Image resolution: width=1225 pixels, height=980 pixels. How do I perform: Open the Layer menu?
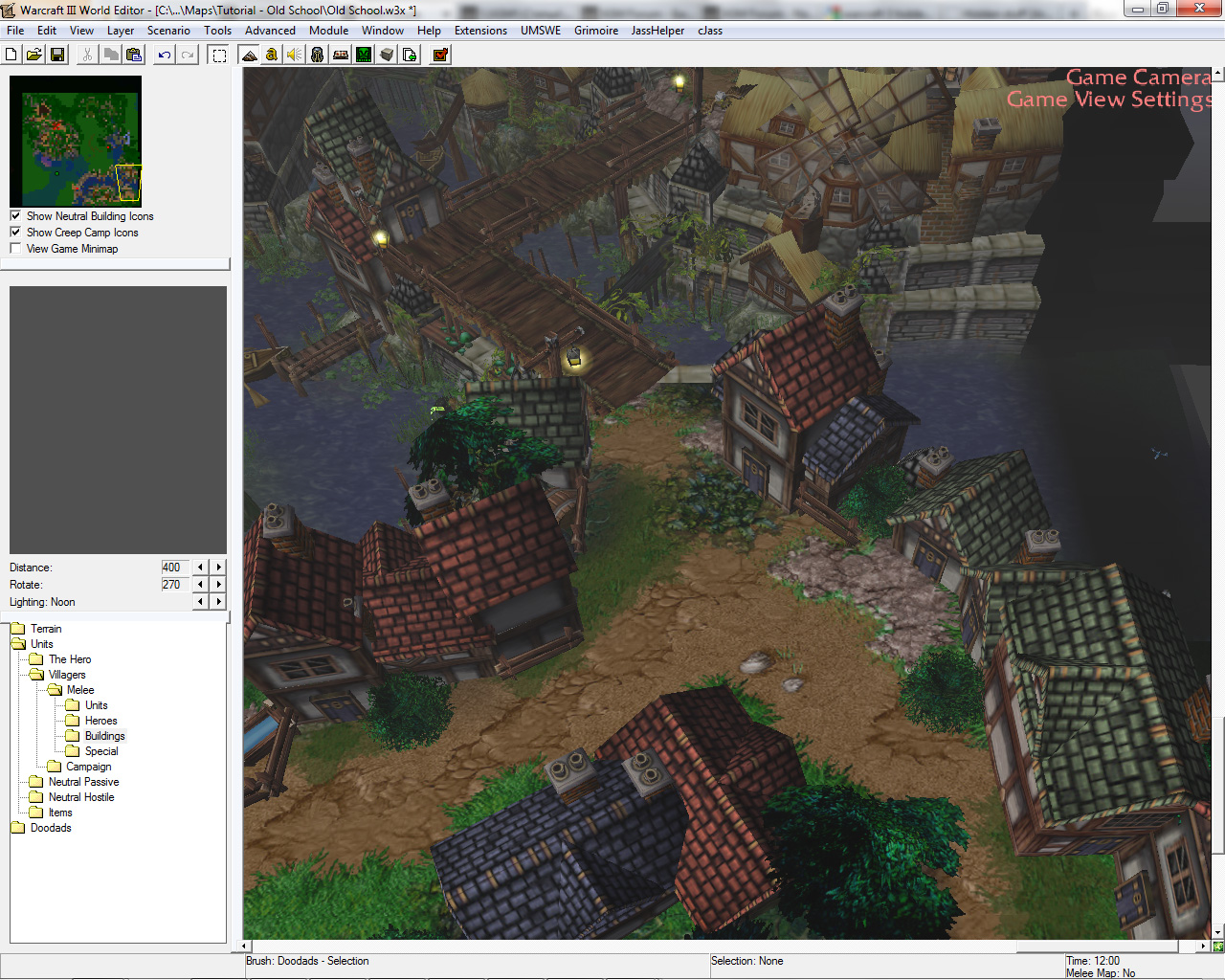(x=121, y=31)
